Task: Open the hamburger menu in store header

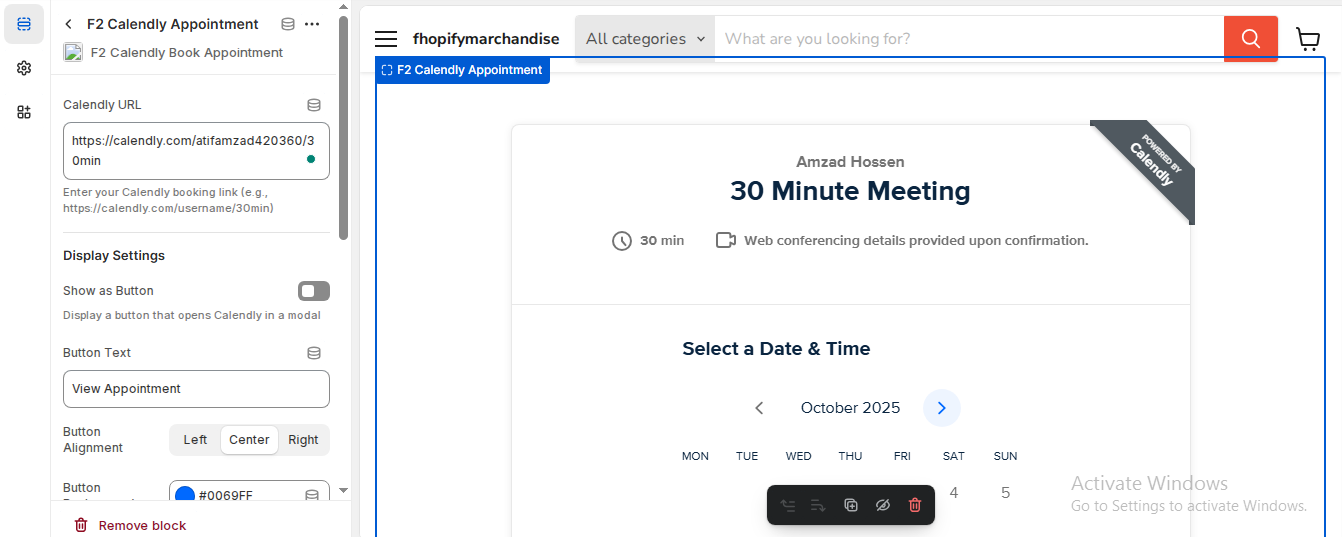Action: (x=386, y=39)
